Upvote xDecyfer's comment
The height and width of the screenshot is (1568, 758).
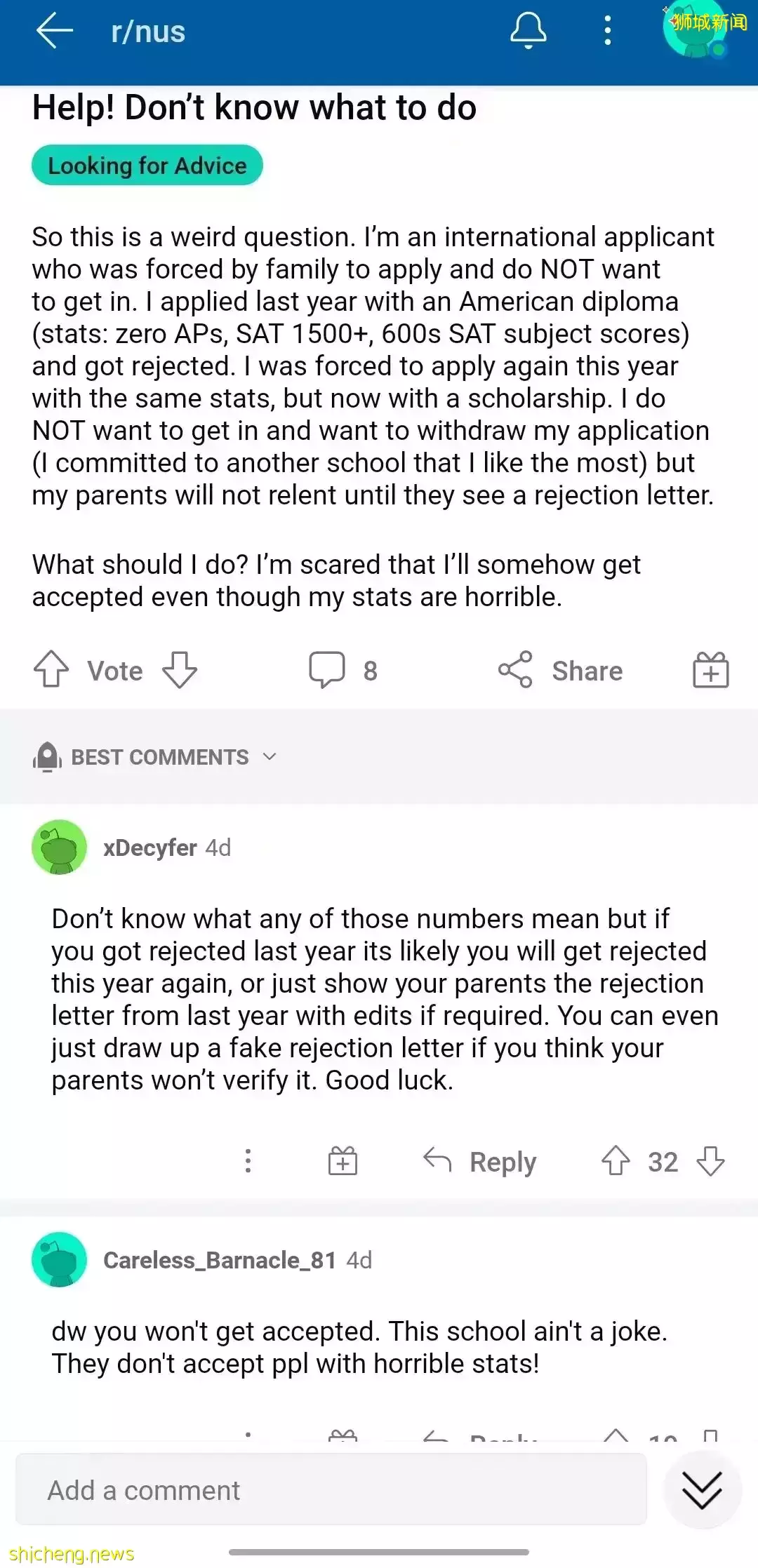coord(616,1161)
